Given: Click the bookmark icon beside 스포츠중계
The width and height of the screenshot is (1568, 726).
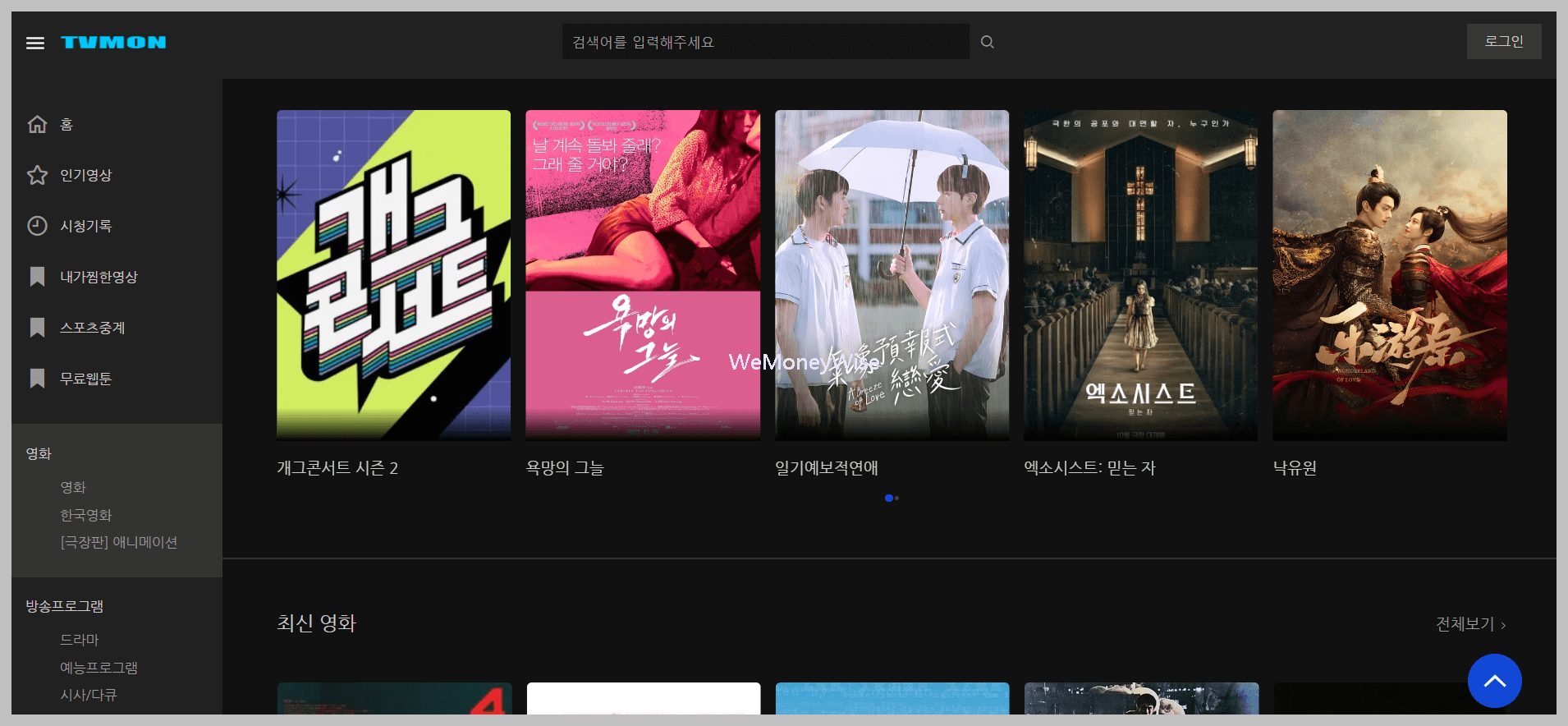Looking at the screenshot, I should click(x=37, y=328).
